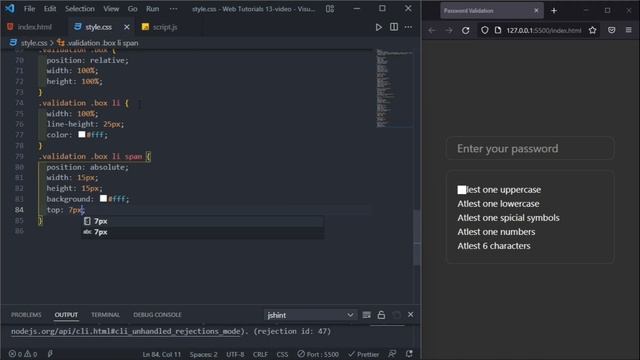Click the Prettier status item
The height and width of the screenshot is (360, 640).
(363, 354)
